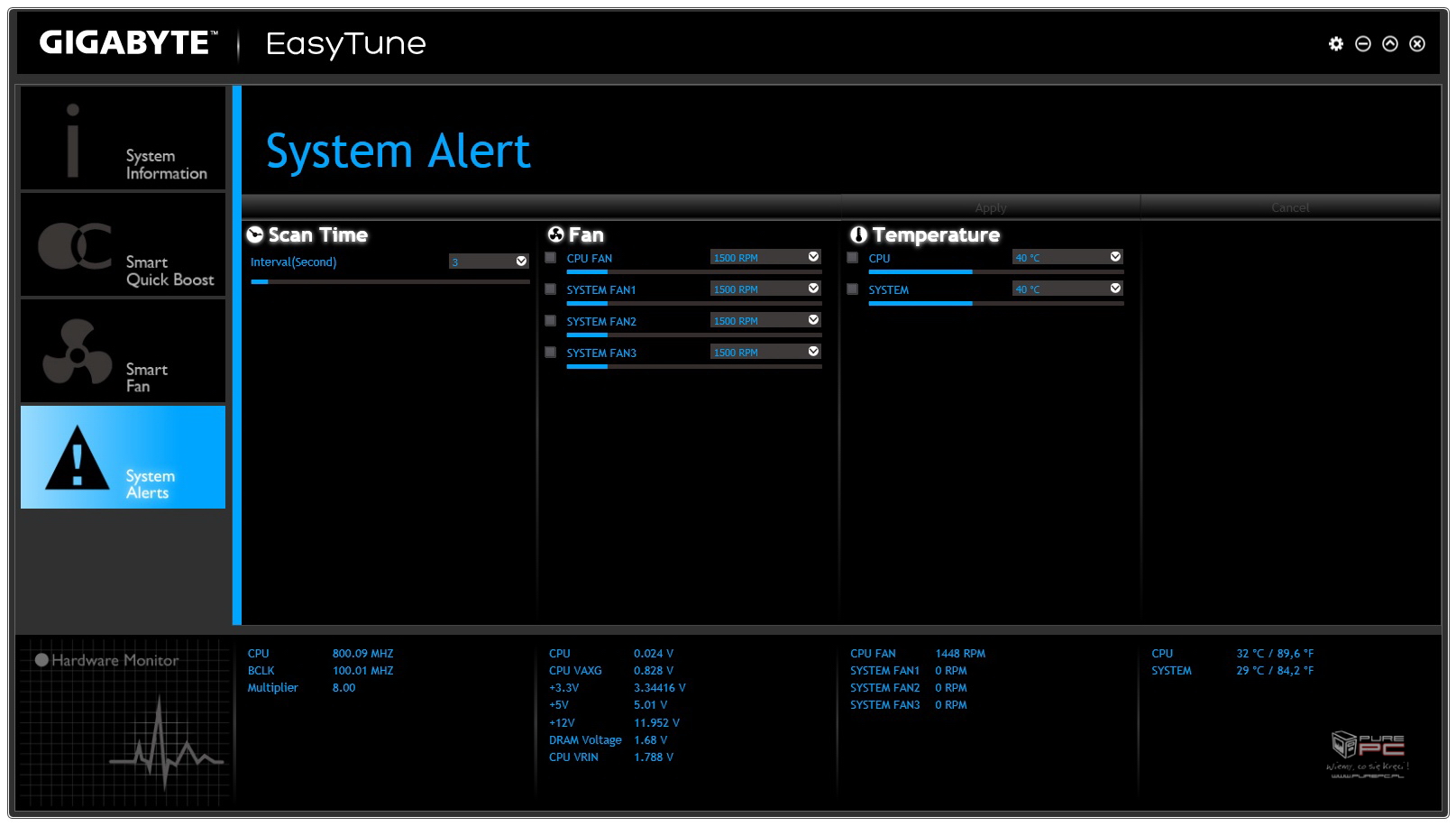The image size is (1456, 826).
Task: Click the CPU frequency 800.09 MHZ value
Action: [x=362, y=654]
